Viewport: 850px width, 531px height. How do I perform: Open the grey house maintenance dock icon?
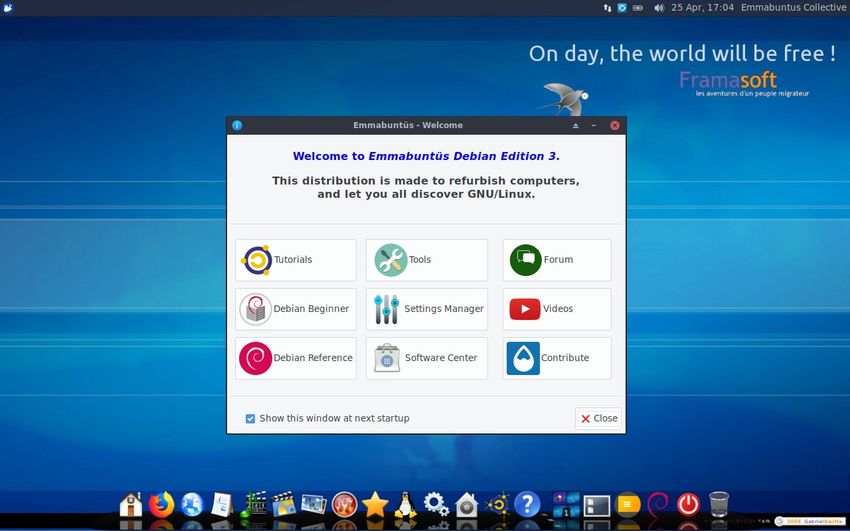(466, 504)
